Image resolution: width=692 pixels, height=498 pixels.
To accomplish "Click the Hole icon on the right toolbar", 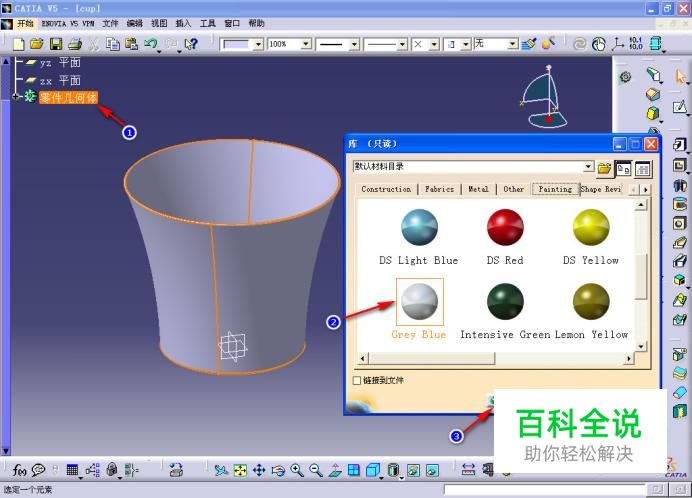I will [680, 223].
